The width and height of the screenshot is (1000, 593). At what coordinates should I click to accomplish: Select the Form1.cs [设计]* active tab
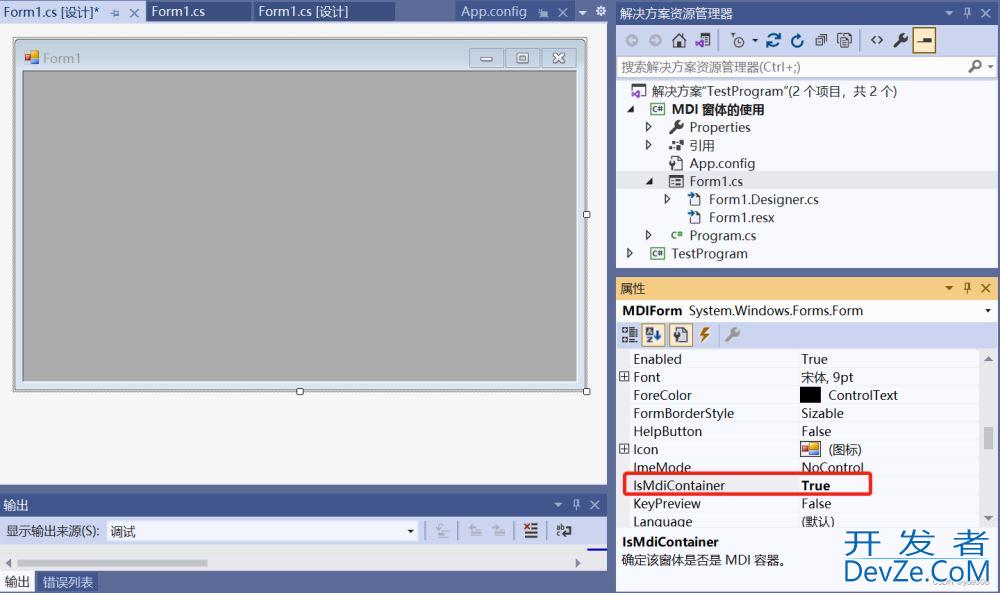52,12
